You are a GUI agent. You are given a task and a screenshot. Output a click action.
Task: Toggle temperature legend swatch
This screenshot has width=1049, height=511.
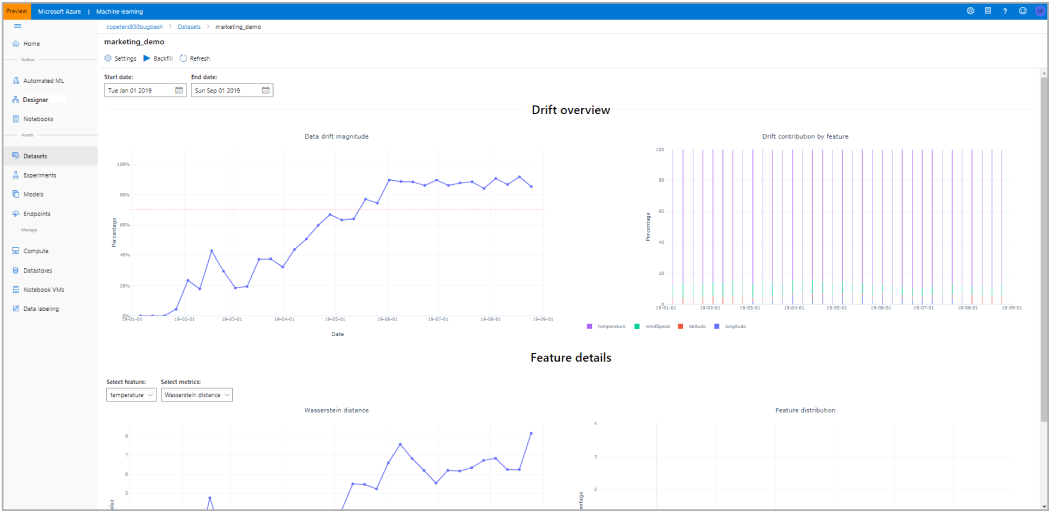(x=589, y=326)
